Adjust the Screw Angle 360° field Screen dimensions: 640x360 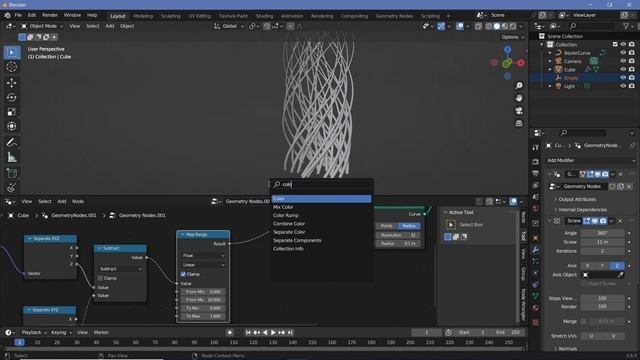(602, 233)
